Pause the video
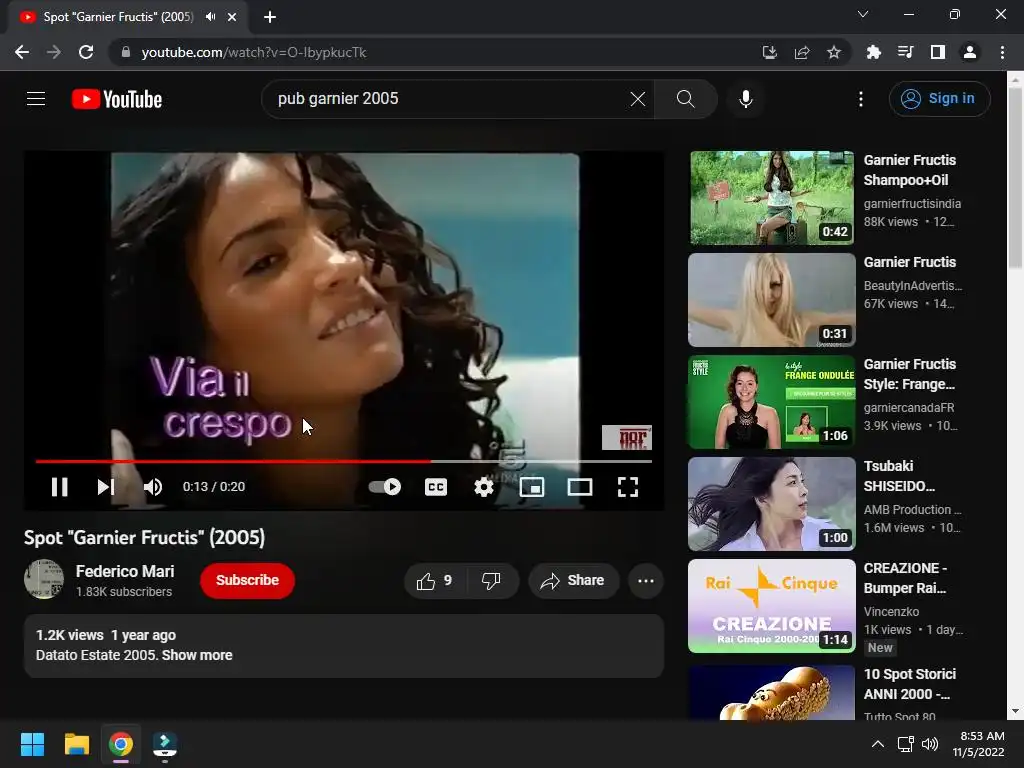 59,487
